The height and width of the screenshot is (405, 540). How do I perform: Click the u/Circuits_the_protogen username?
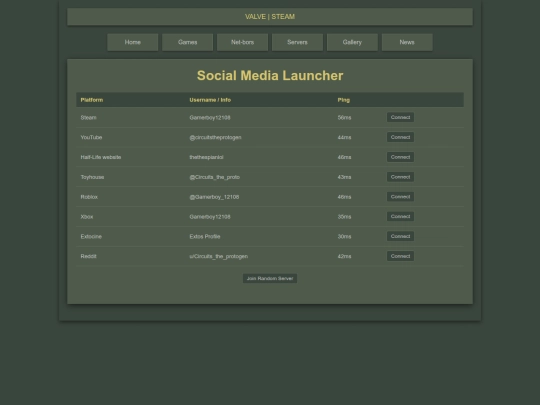tap(219, 256)
